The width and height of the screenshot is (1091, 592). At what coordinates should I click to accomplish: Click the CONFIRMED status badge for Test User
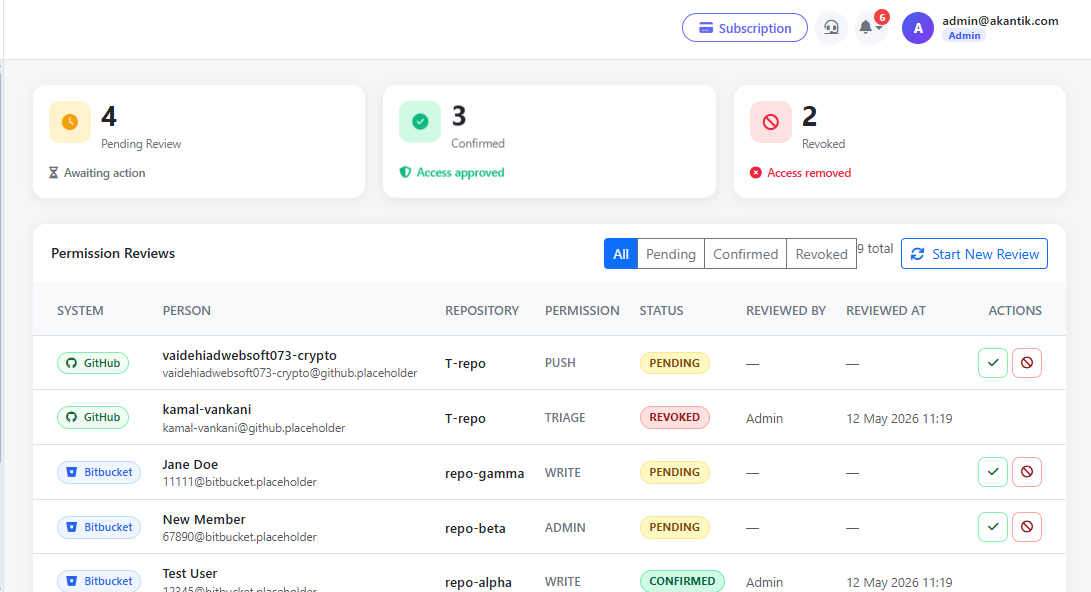682,582
